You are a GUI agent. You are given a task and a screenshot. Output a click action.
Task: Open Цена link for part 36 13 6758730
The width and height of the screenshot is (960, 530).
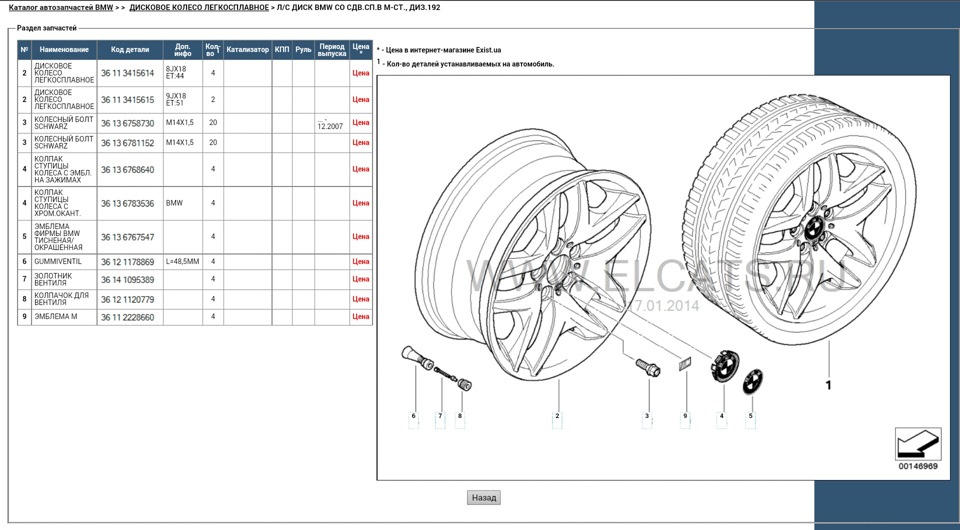(361, 122)
